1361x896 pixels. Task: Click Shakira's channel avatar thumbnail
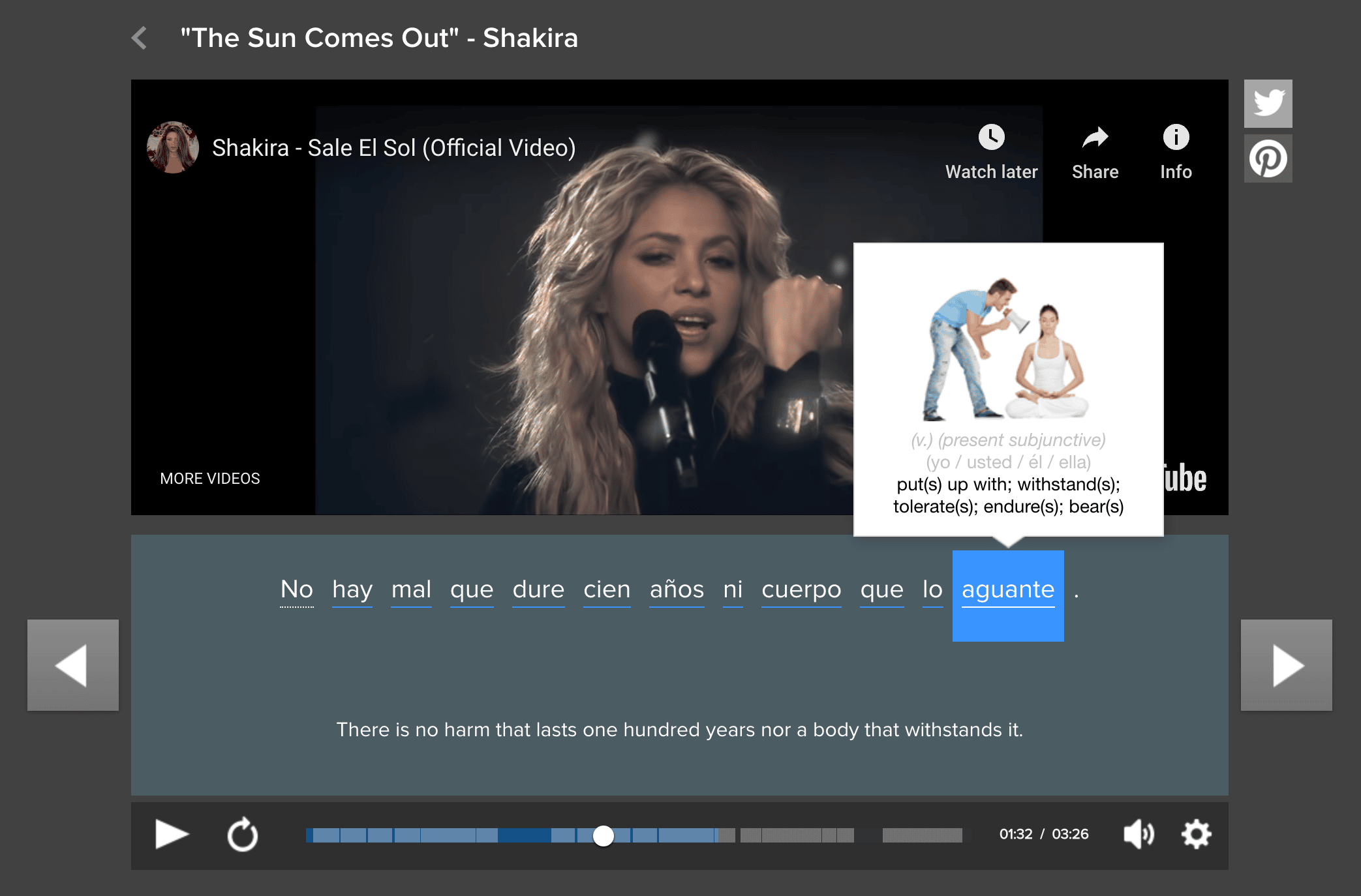173,147
